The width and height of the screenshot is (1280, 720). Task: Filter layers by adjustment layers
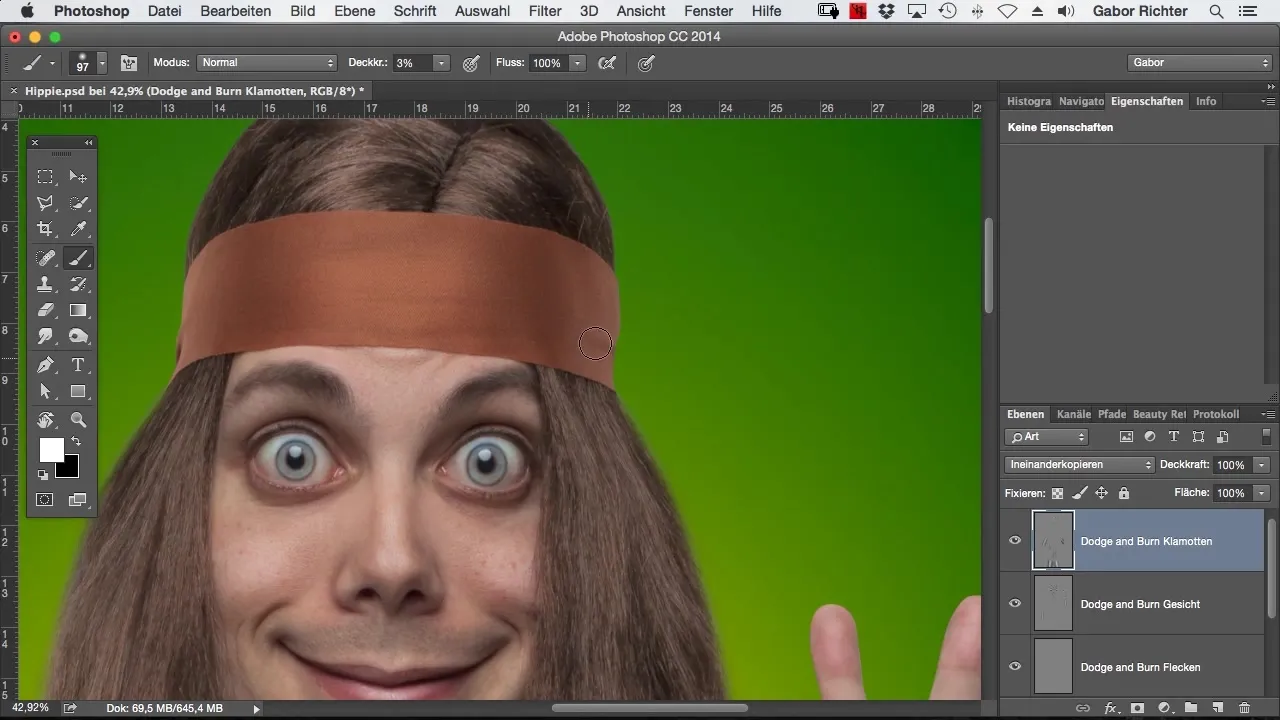[x=1150, y=437]
